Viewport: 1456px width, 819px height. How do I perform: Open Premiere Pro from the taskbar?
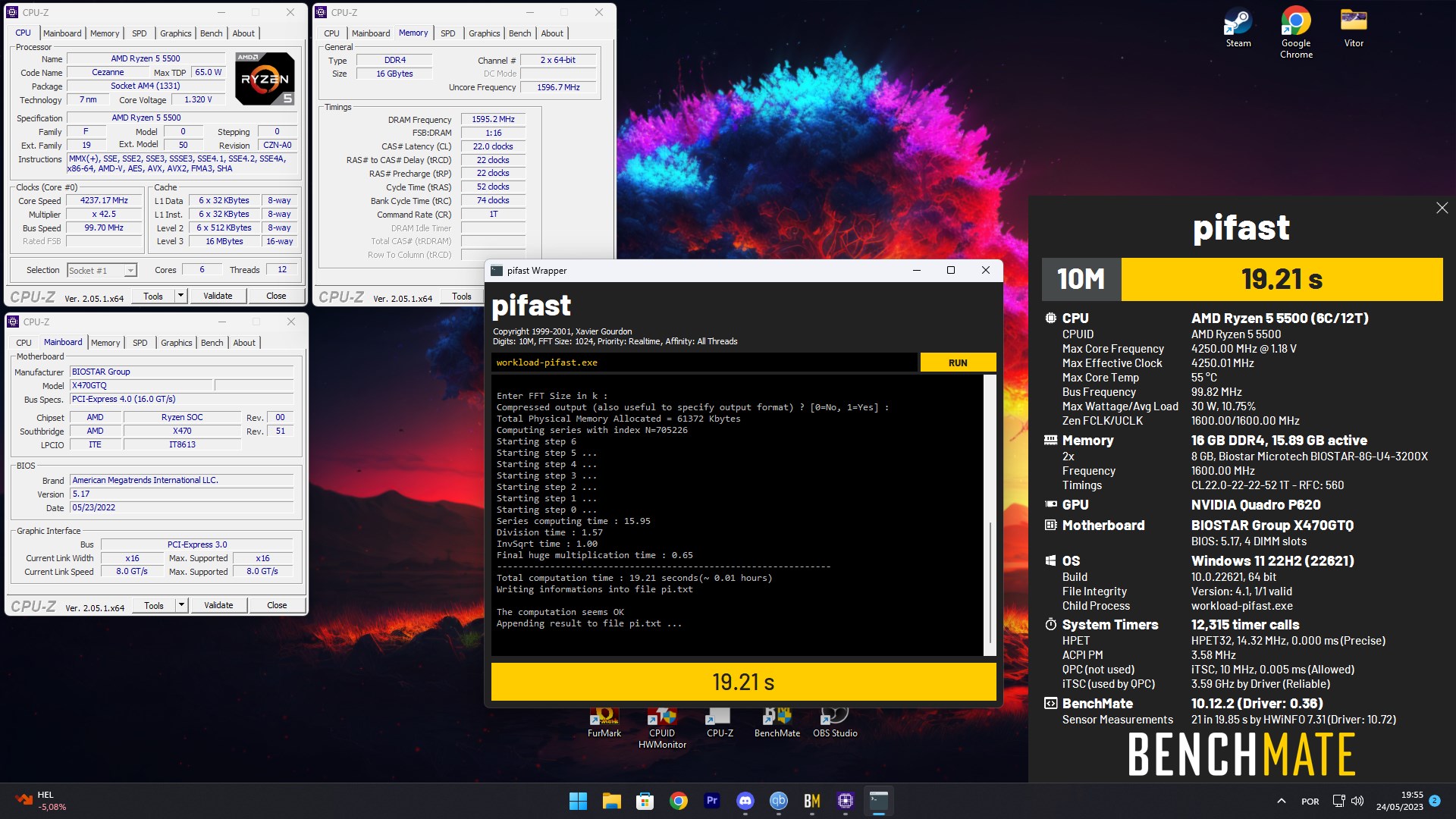(x=712, y=801)
